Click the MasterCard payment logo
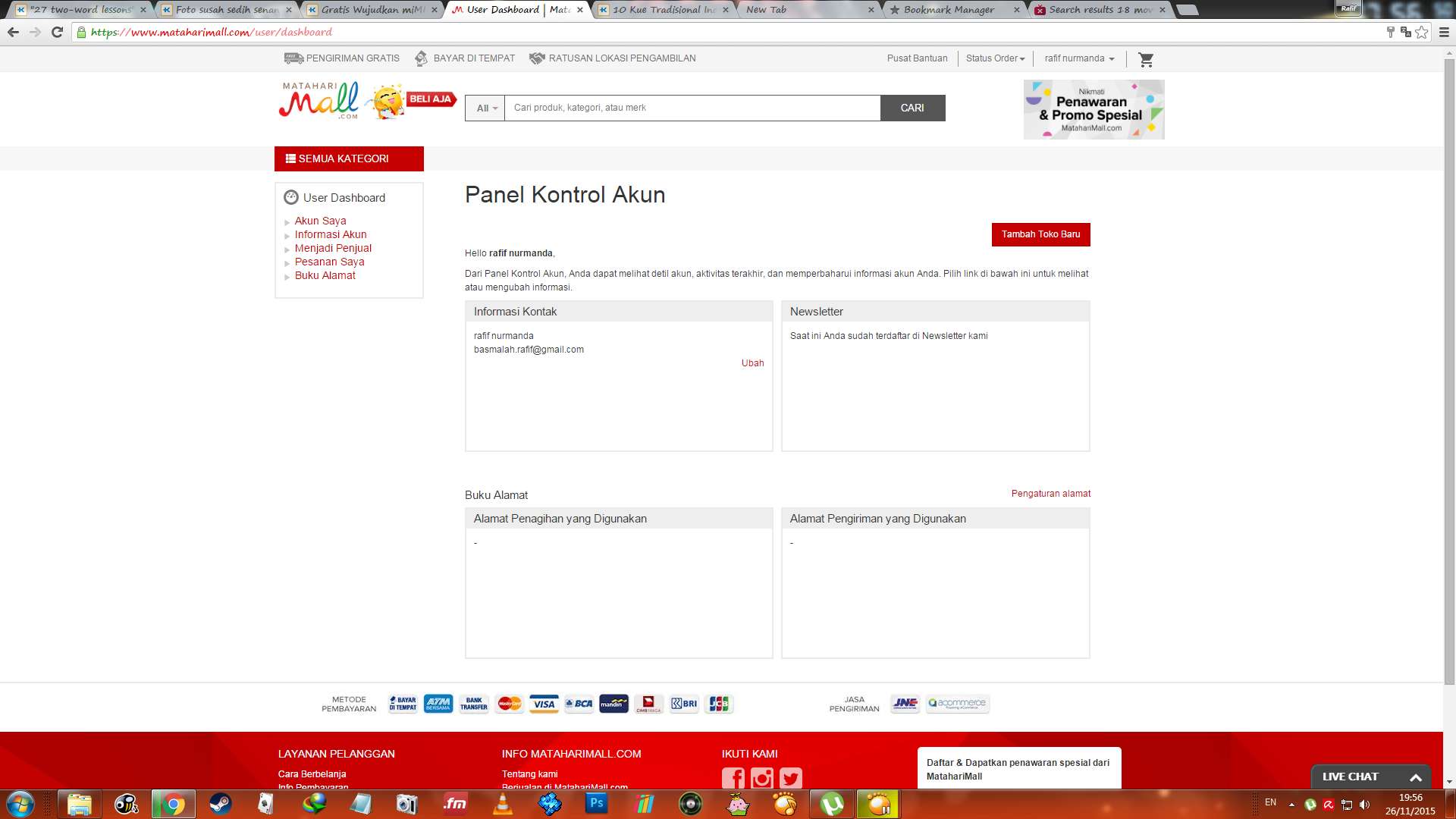The height and width of the screenshot is (819, 1456). [510, 704]
